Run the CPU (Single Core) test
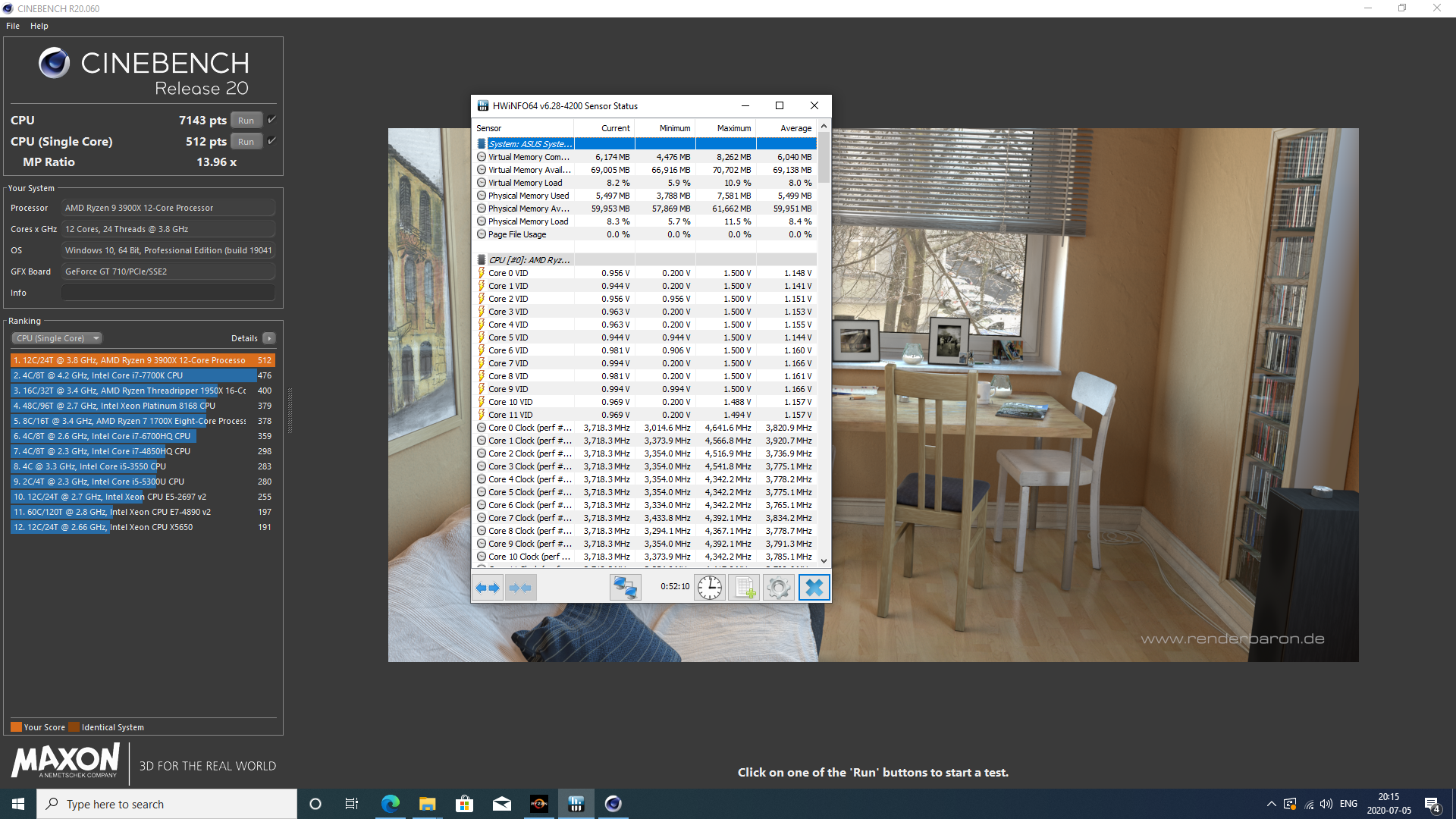The width and height of the screenshot is (1456, 819). pos(246,141)
